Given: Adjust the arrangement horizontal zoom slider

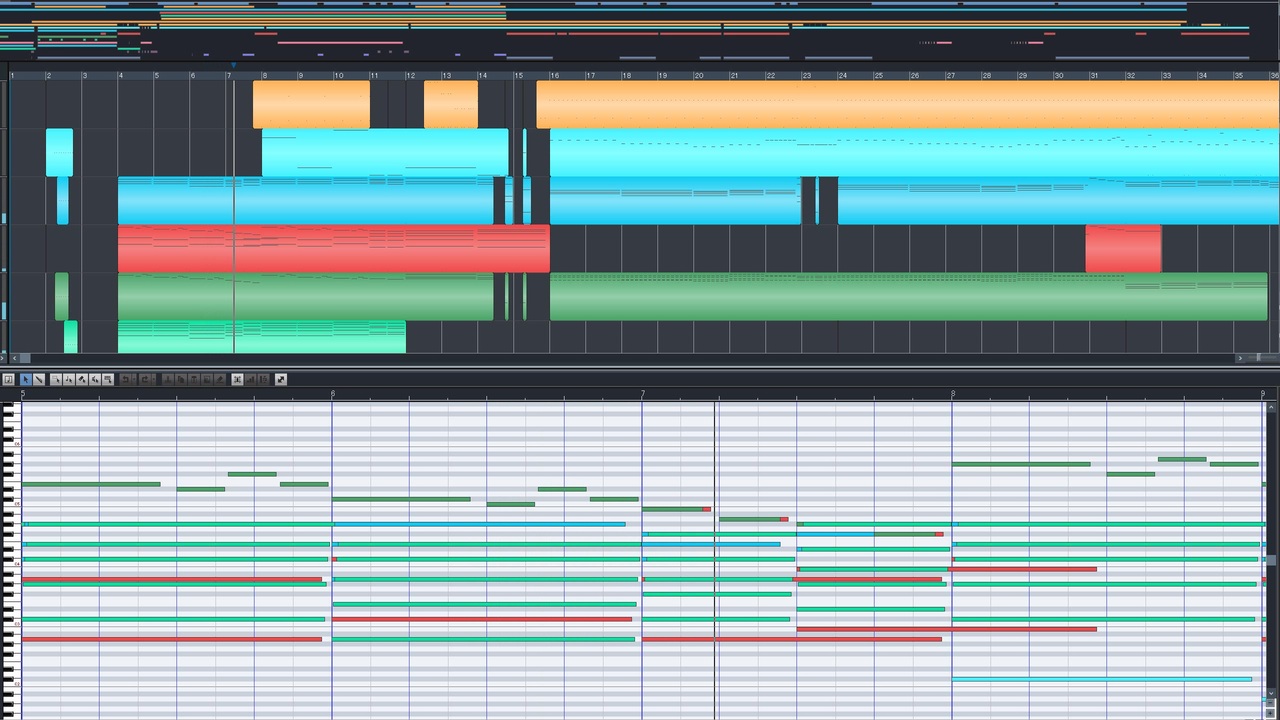Looking at the screenshot, I should click(1258, 357).
